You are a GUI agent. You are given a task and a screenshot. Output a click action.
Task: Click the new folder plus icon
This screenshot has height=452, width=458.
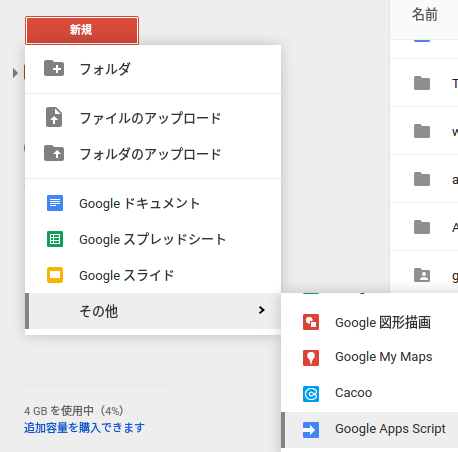[54, 68]
